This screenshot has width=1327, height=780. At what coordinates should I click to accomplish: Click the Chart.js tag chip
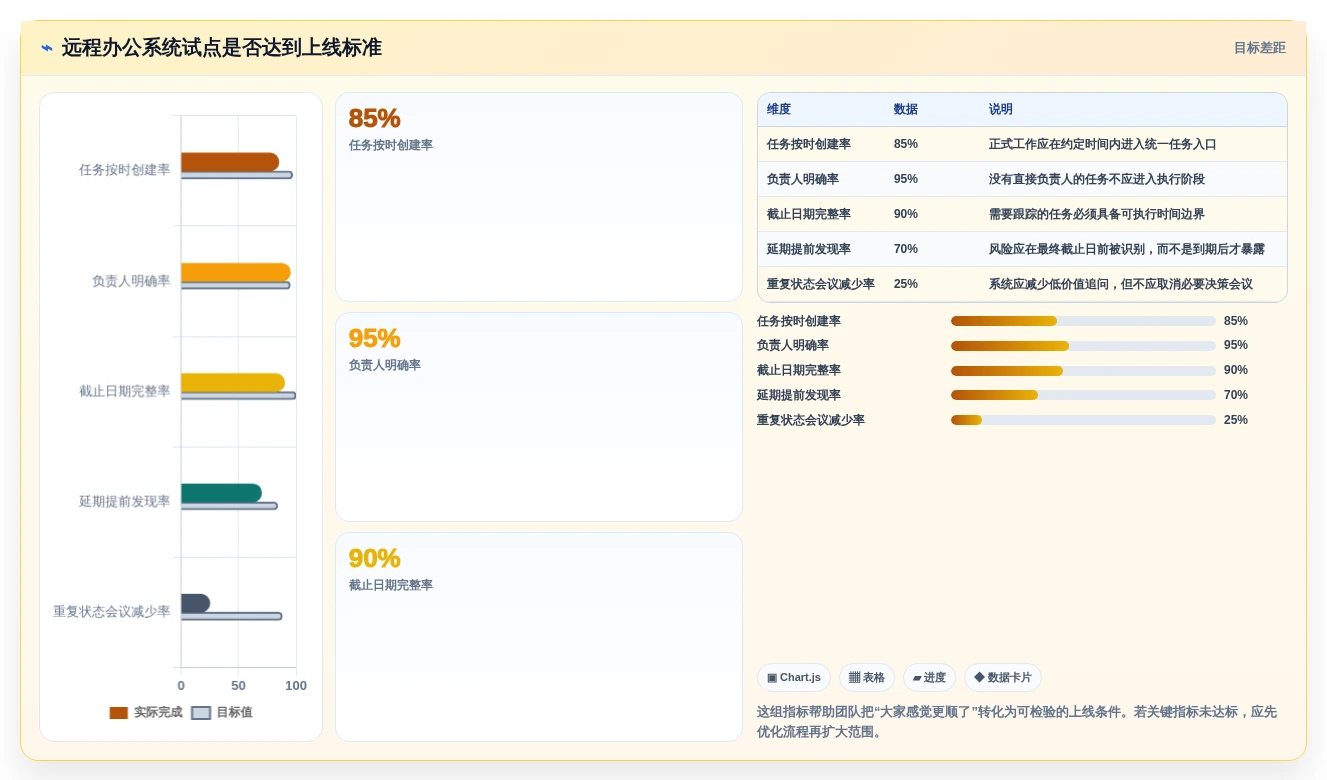[794, 677]
